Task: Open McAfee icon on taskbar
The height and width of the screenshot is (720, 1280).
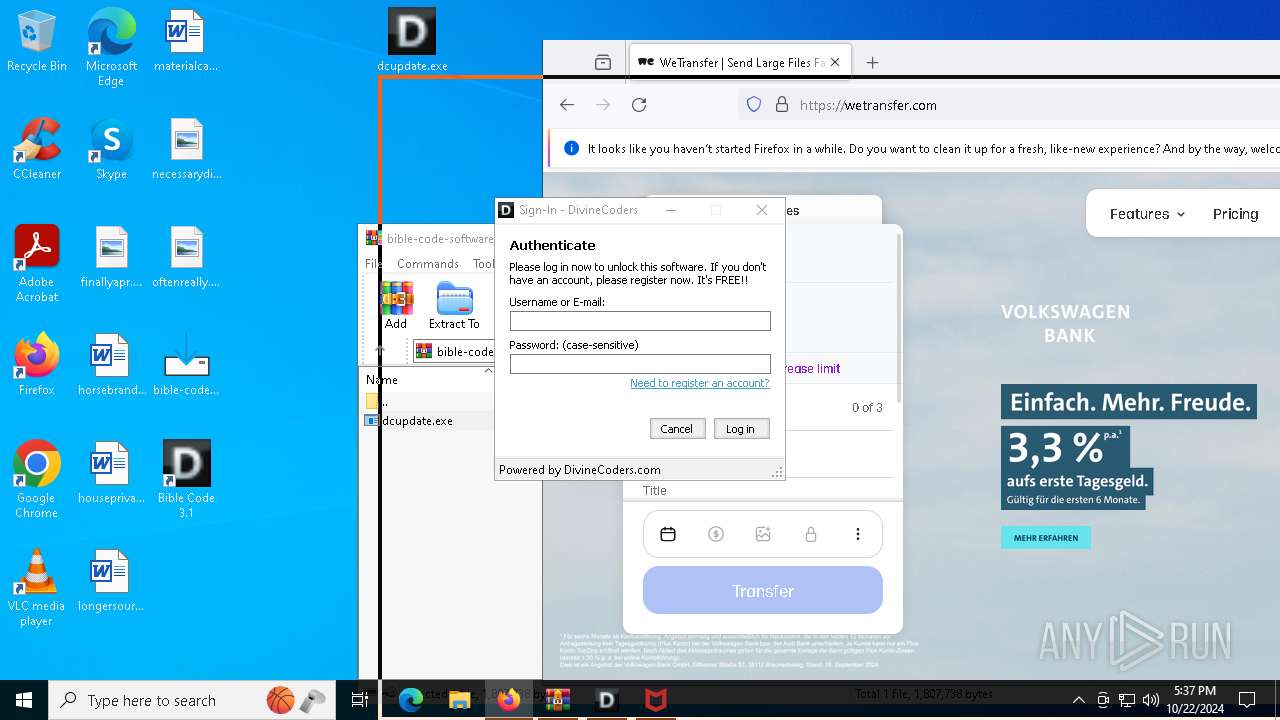Action: tap(656, 700)
